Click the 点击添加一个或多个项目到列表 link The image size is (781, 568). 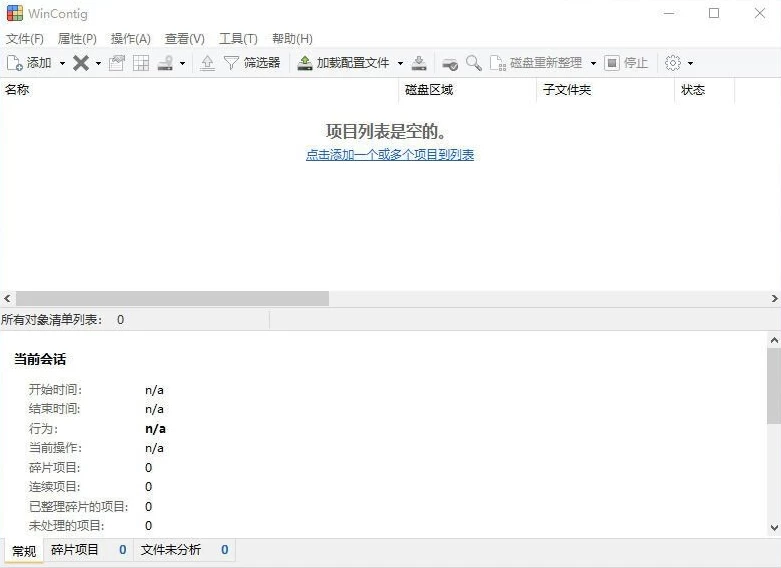point(390,155)
